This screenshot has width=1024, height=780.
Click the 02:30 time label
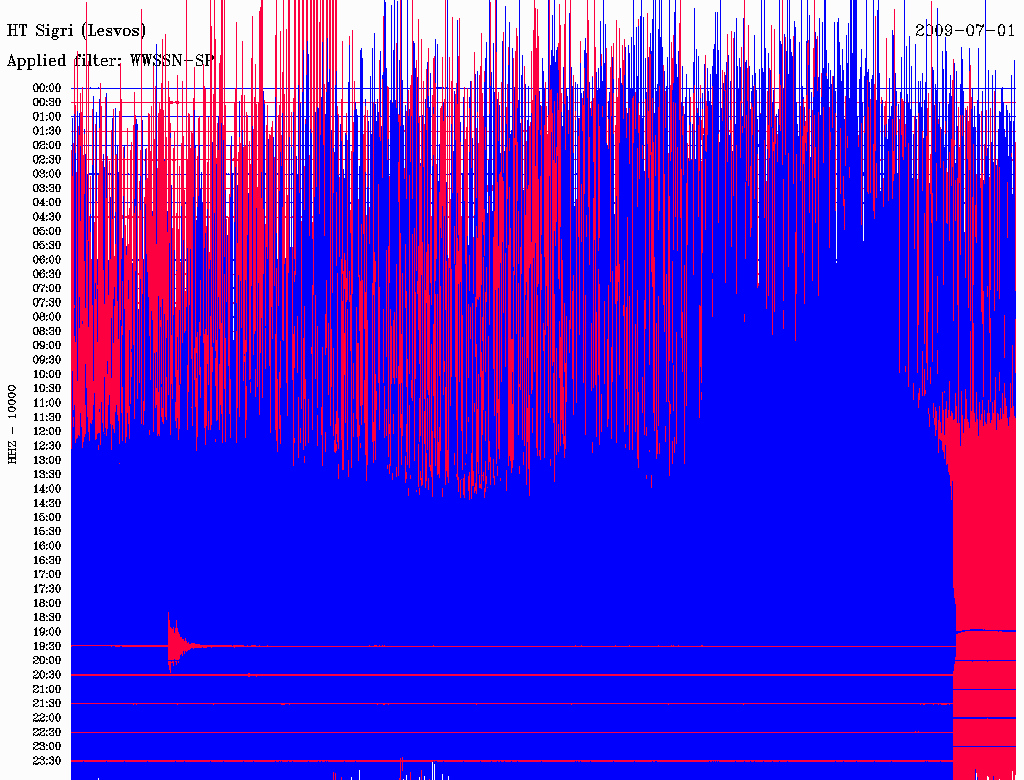tap(47, 159)
